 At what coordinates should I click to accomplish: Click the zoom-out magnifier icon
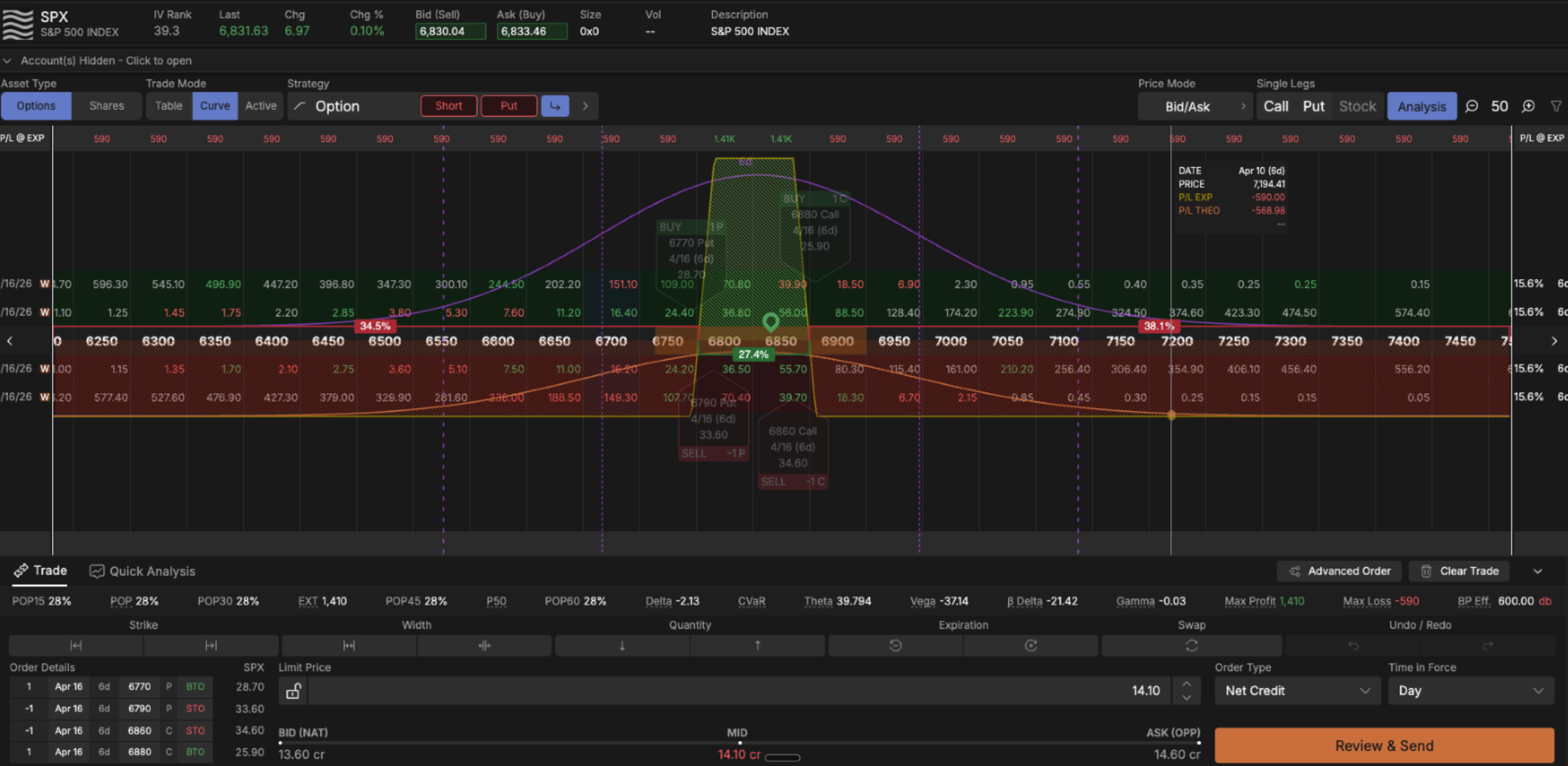pyautogui.click(x=1471, y=106)
